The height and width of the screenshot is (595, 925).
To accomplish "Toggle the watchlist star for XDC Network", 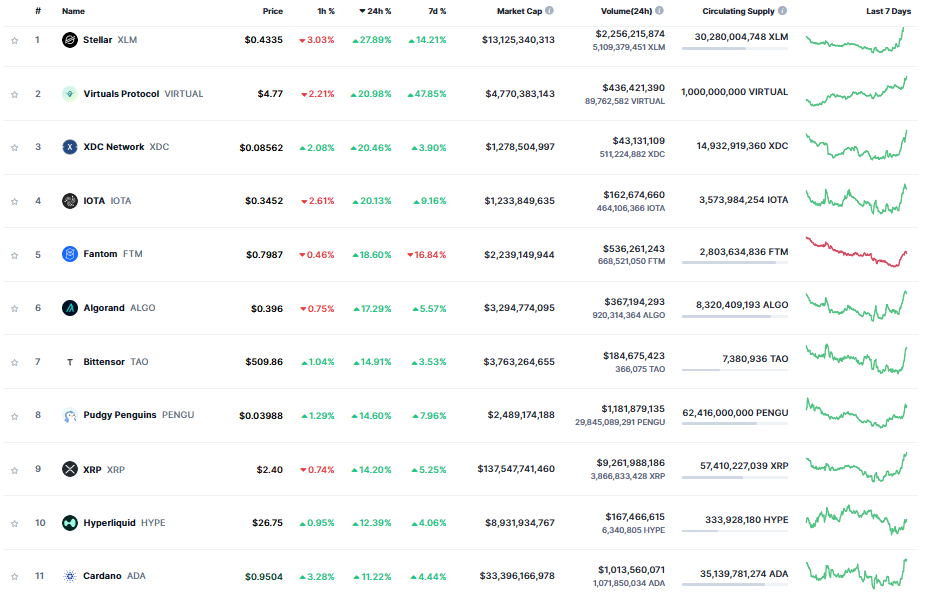I will 15,147.
